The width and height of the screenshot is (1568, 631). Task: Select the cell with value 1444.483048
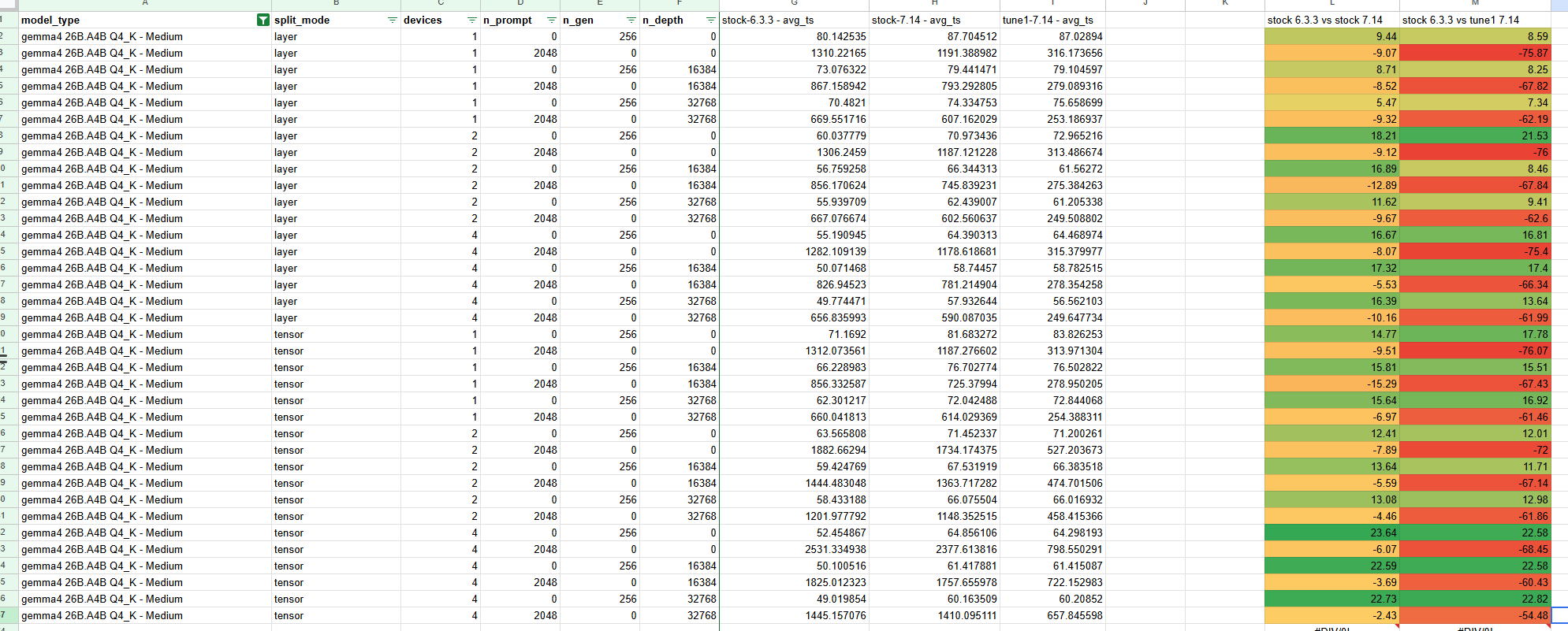coord(794,483)
